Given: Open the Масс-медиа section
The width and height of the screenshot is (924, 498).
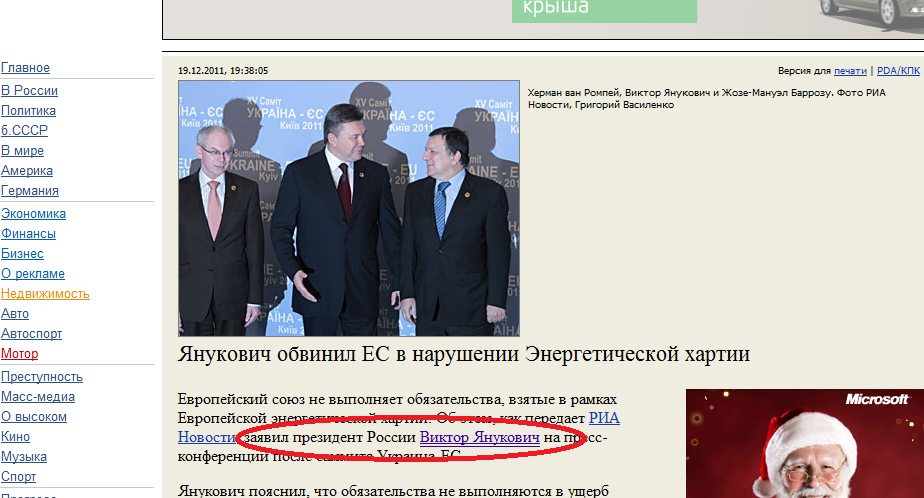Looking at the screenshot, I should 38,397.
